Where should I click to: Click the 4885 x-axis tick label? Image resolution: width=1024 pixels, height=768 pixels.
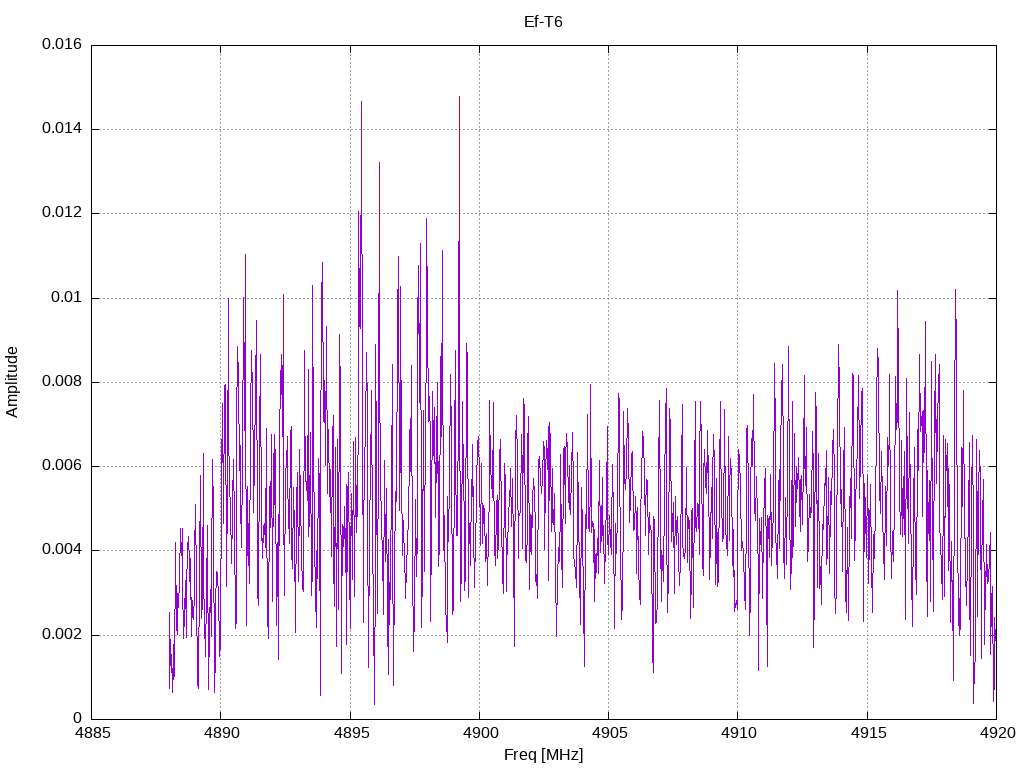[x=93, y=733]
